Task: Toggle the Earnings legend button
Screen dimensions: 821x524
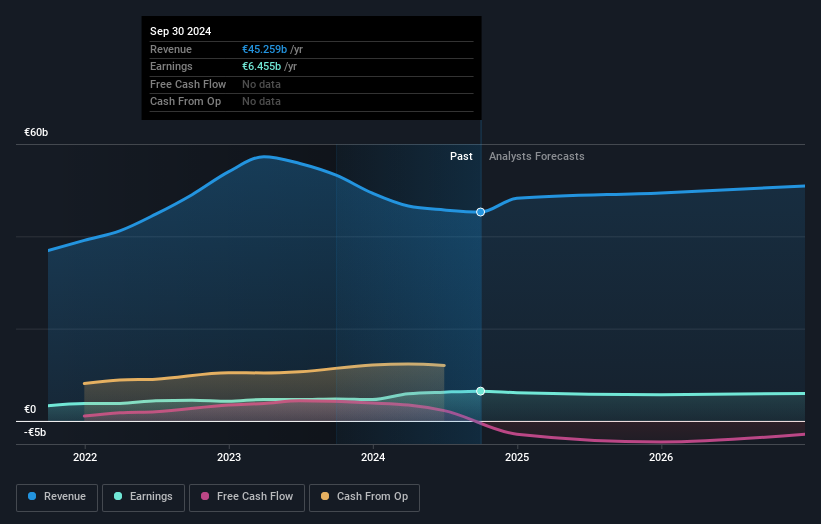Action: [x=143, y=497]
